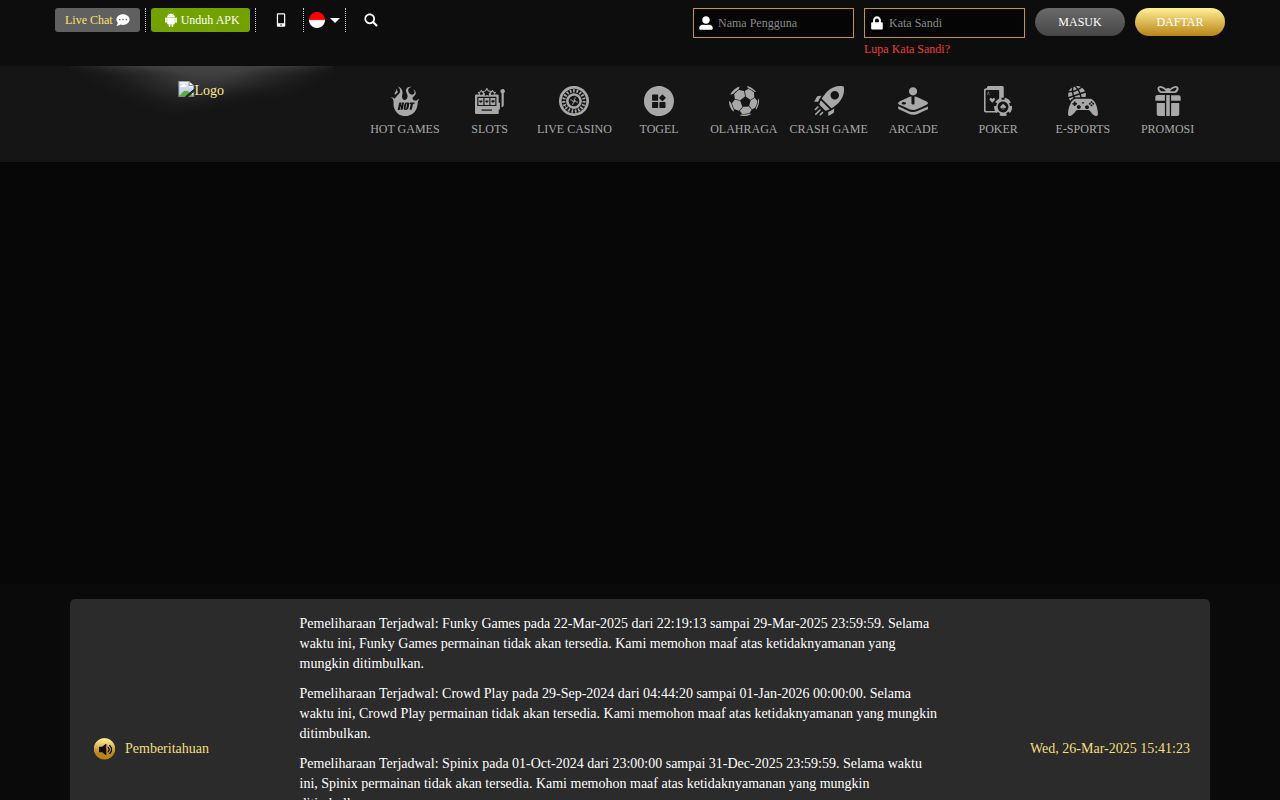Expand the Indonesian flag language dropdown
Image resolution: width=1280 pixels, height=800 pixels.
coord(324,19)
